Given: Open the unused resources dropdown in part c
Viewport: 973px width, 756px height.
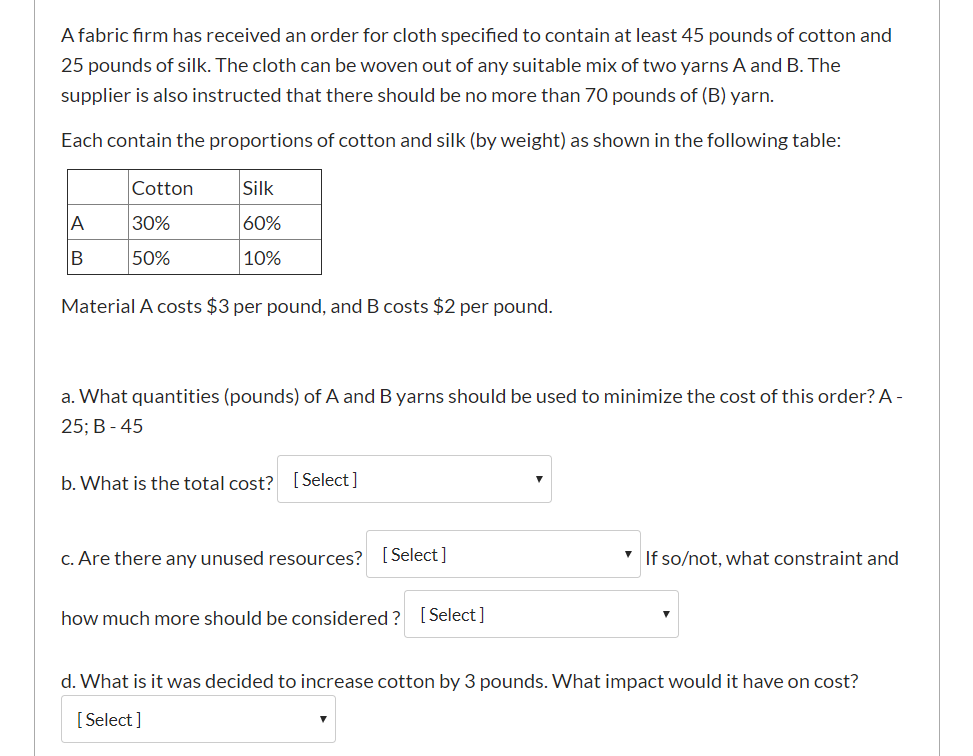Looking at the screenshot, I should [x=502, y=554].
